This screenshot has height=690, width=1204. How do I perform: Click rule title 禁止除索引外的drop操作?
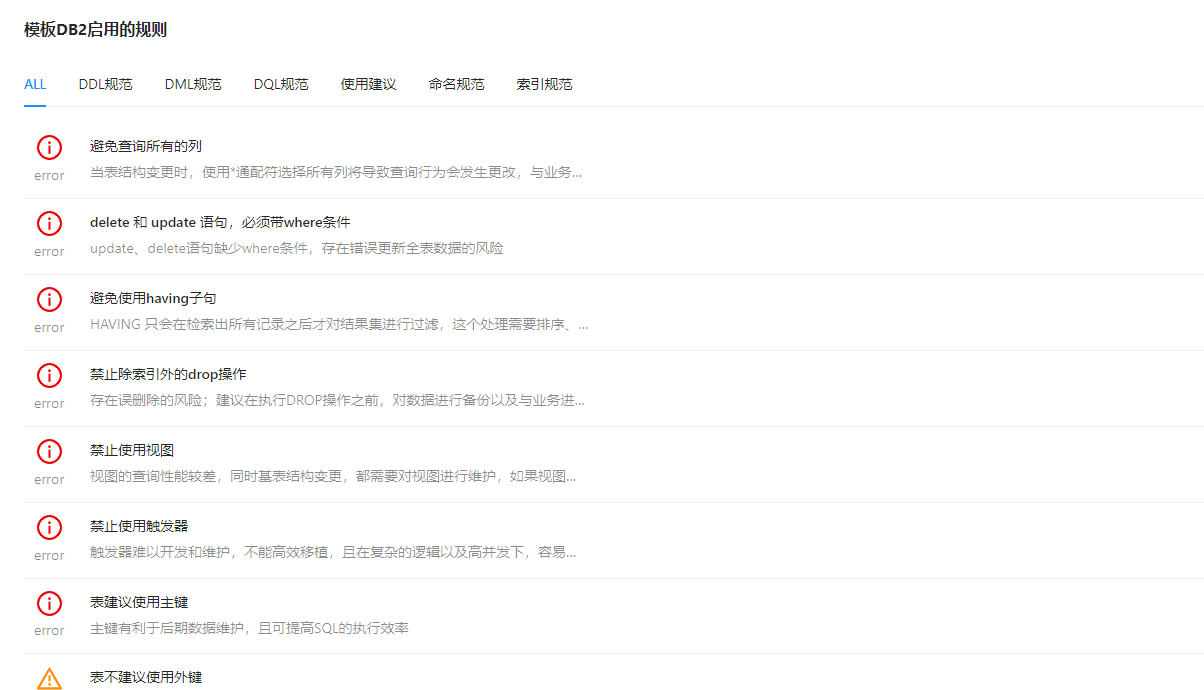pyautogui.click(x=168, y=374)
